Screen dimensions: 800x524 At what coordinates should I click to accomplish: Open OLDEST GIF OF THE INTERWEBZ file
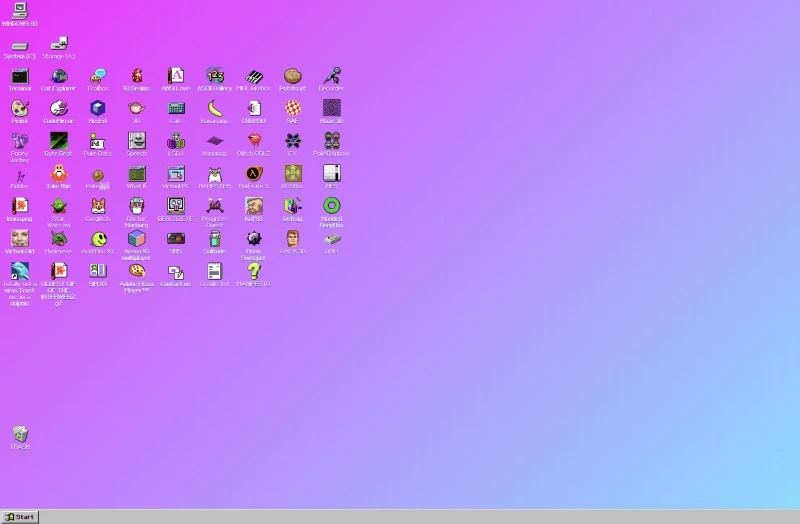(x=59, y=271)
